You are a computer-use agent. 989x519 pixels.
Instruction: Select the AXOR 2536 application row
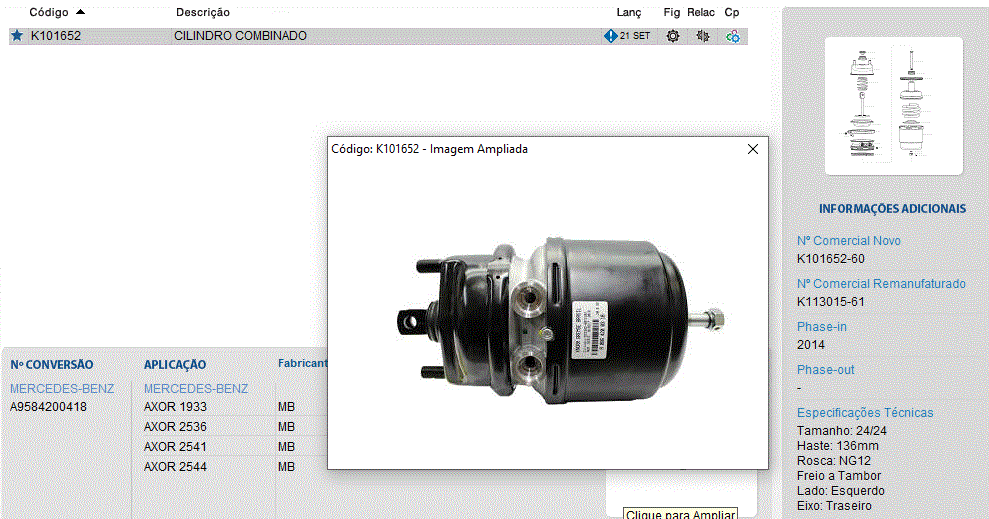tap(175, 427)
